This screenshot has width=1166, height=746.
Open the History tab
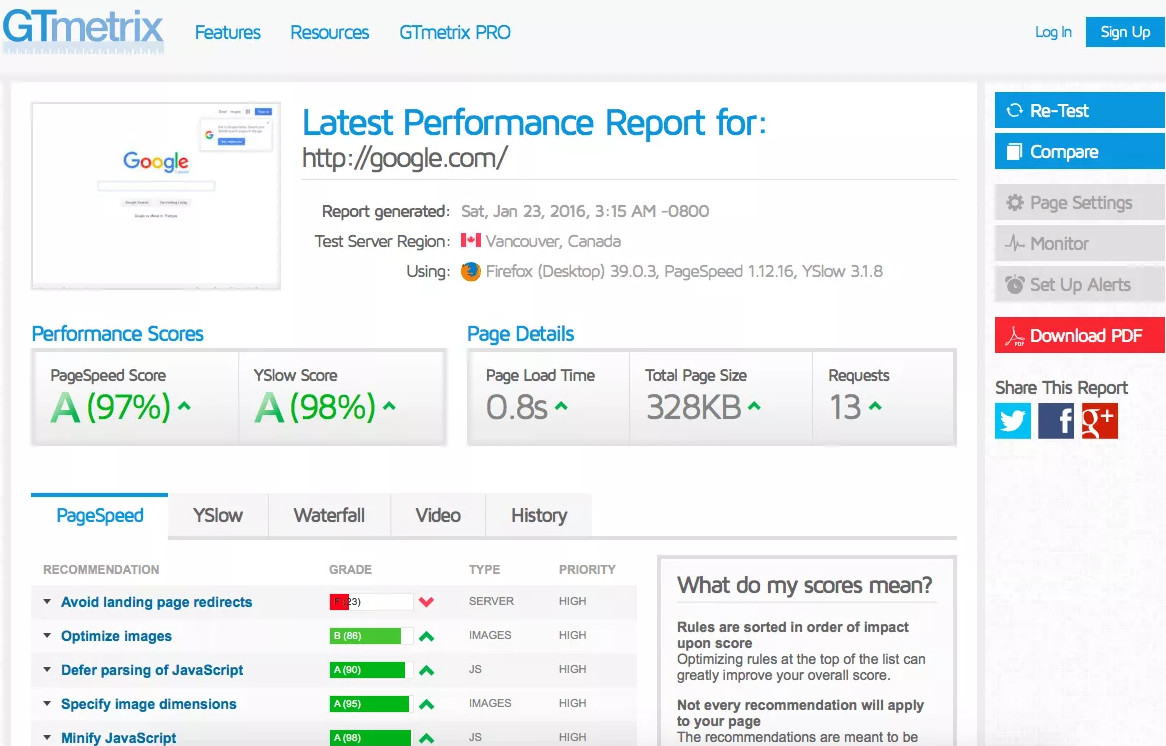pos(539,516)
